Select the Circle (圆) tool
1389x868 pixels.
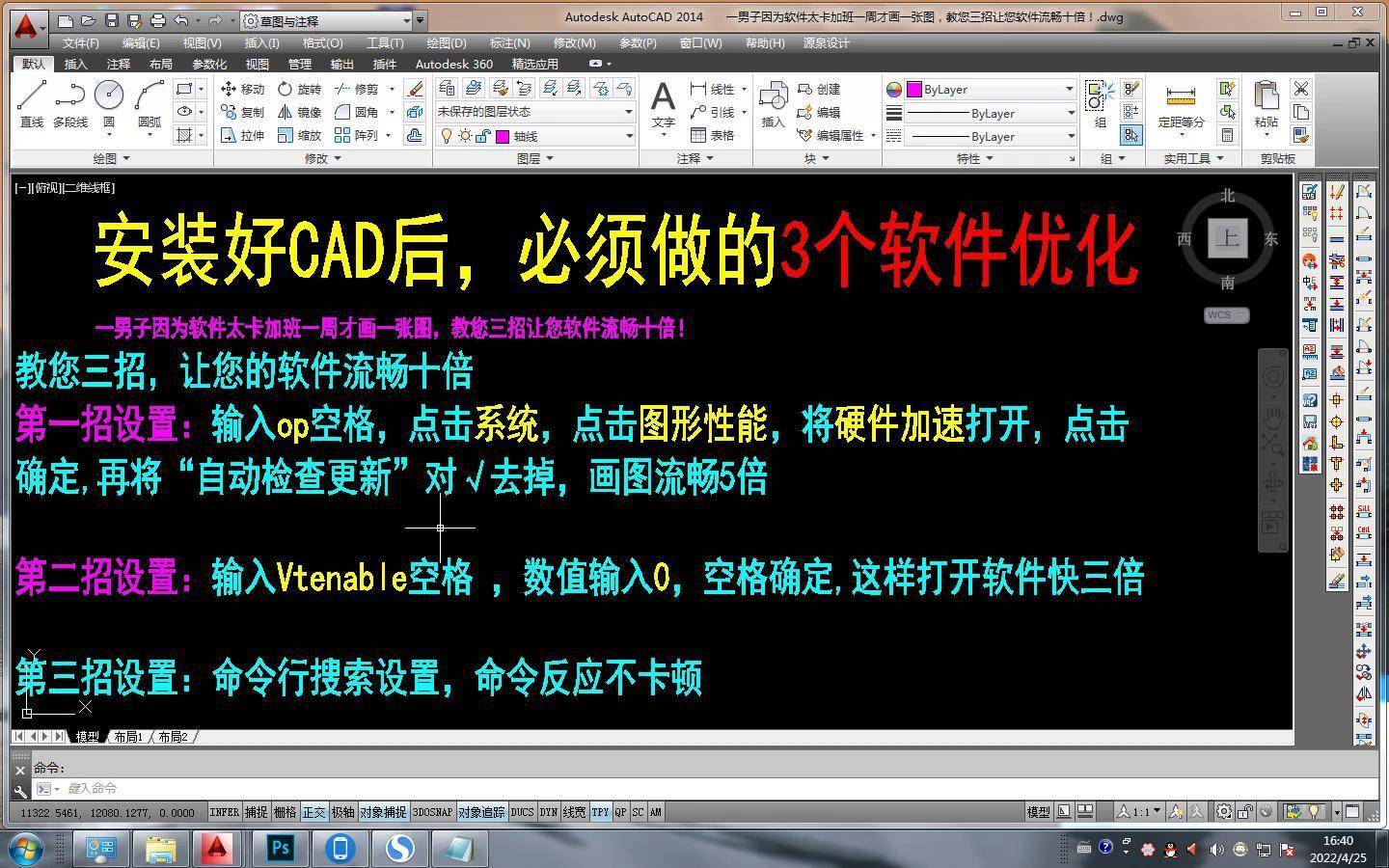[x=109, y=104]
